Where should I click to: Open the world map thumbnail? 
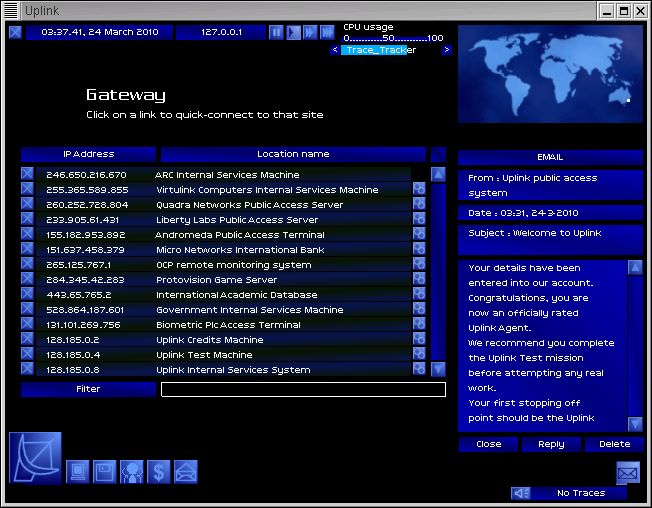tap(551, 74)
